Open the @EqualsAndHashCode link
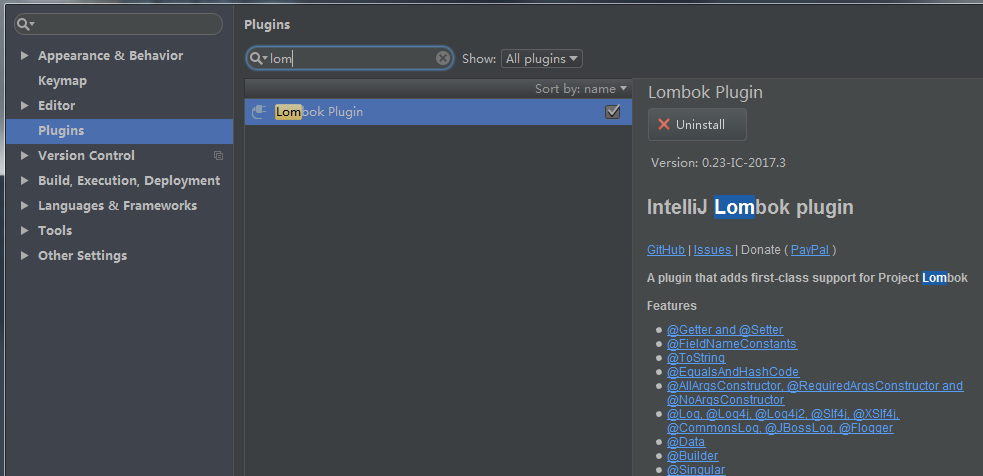983x476 pixels. (733, 372)
